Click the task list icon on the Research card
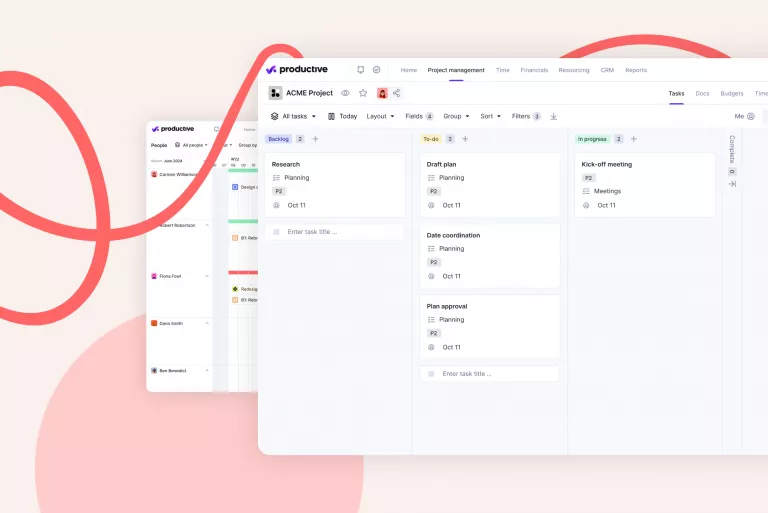The image size is (768, 513). [x=276, y=178]
